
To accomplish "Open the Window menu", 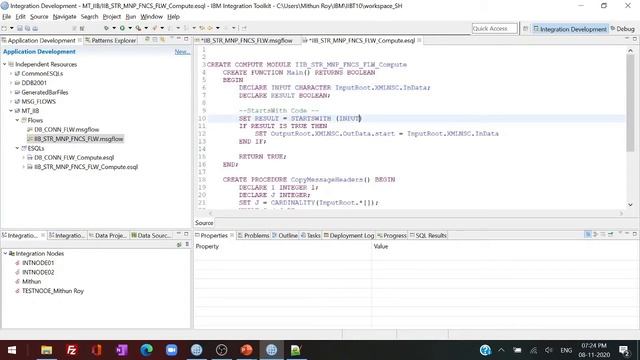I will (151, 17).
